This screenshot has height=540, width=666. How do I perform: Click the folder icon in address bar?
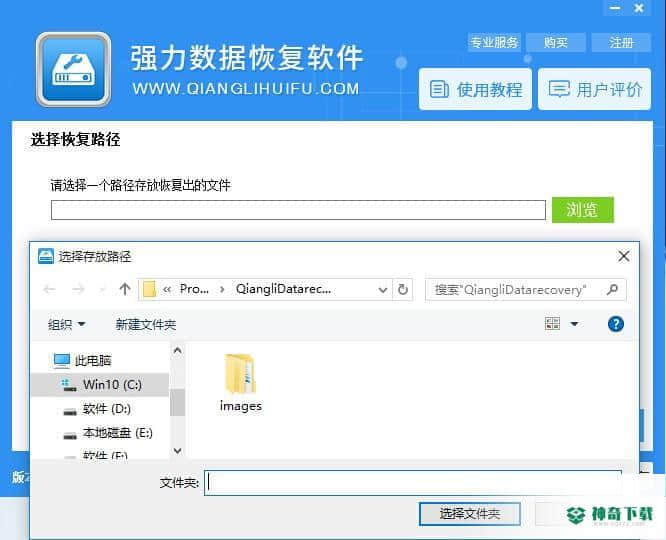pos(149,289)
